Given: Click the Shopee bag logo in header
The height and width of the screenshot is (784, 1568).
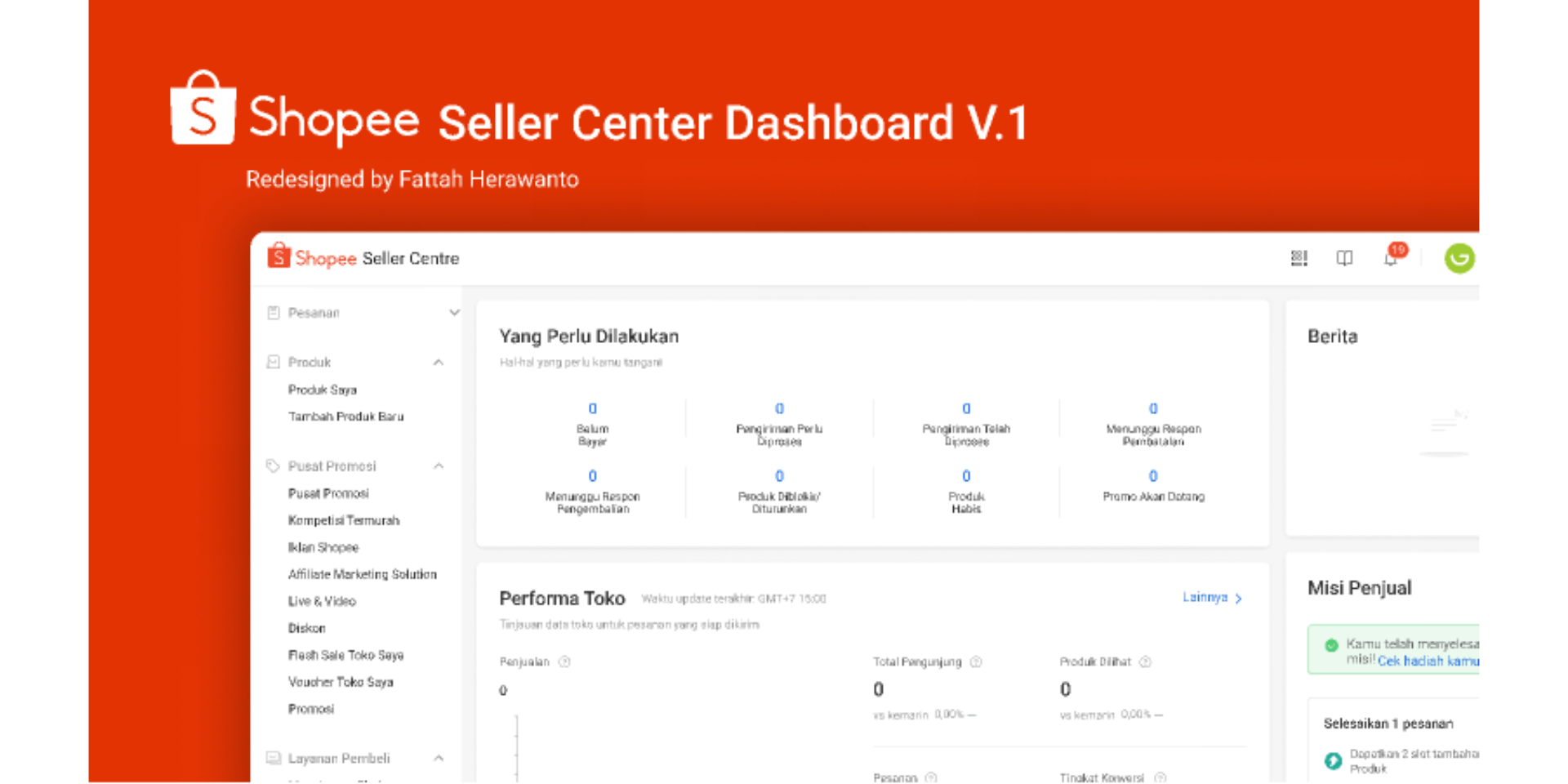Looking at the screenshot, I should point(278,256).
